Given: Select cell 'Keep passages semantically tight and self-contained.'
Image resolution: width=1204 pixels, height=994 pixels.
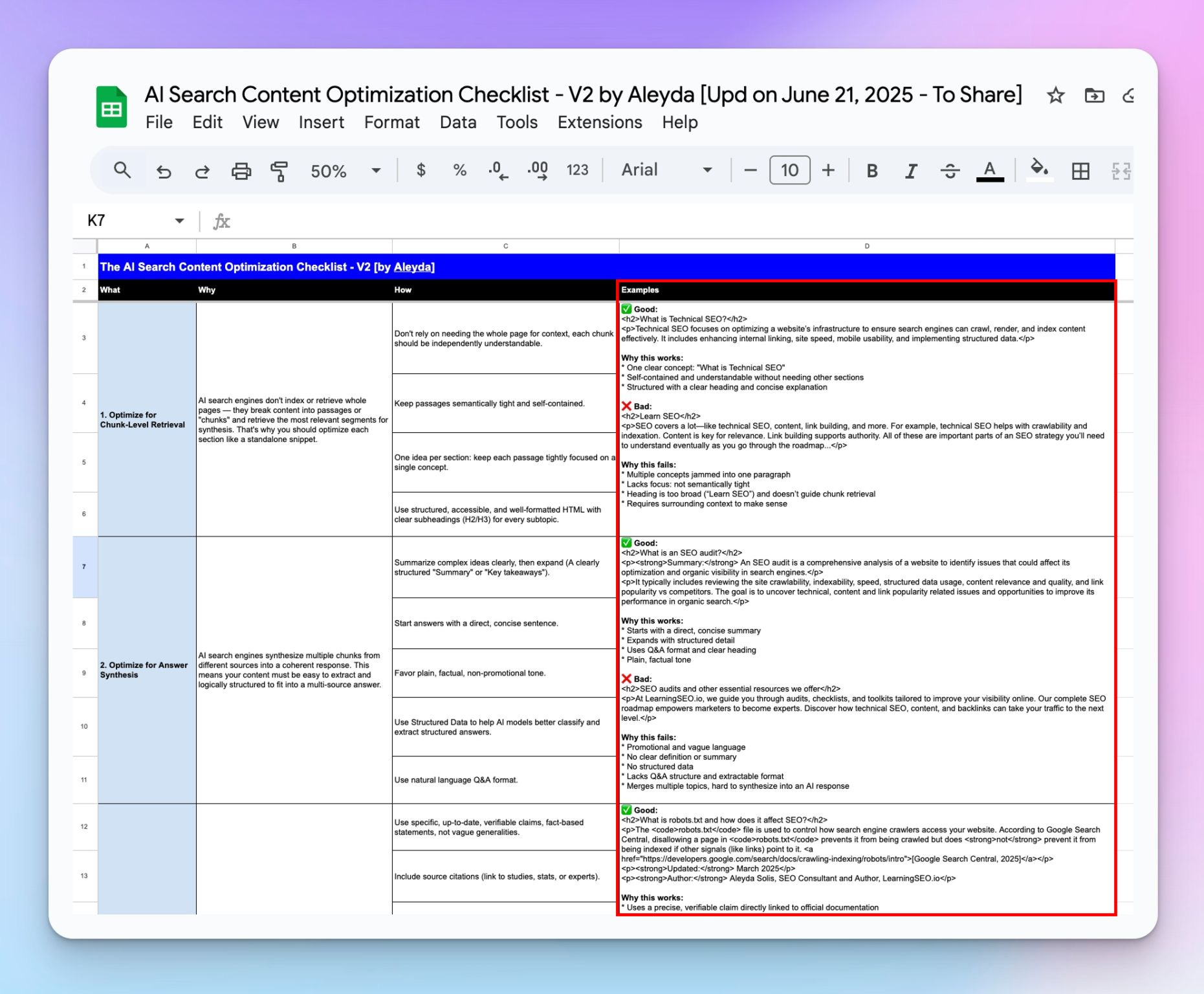Looking at the screenshot, I should pos(505,403).
